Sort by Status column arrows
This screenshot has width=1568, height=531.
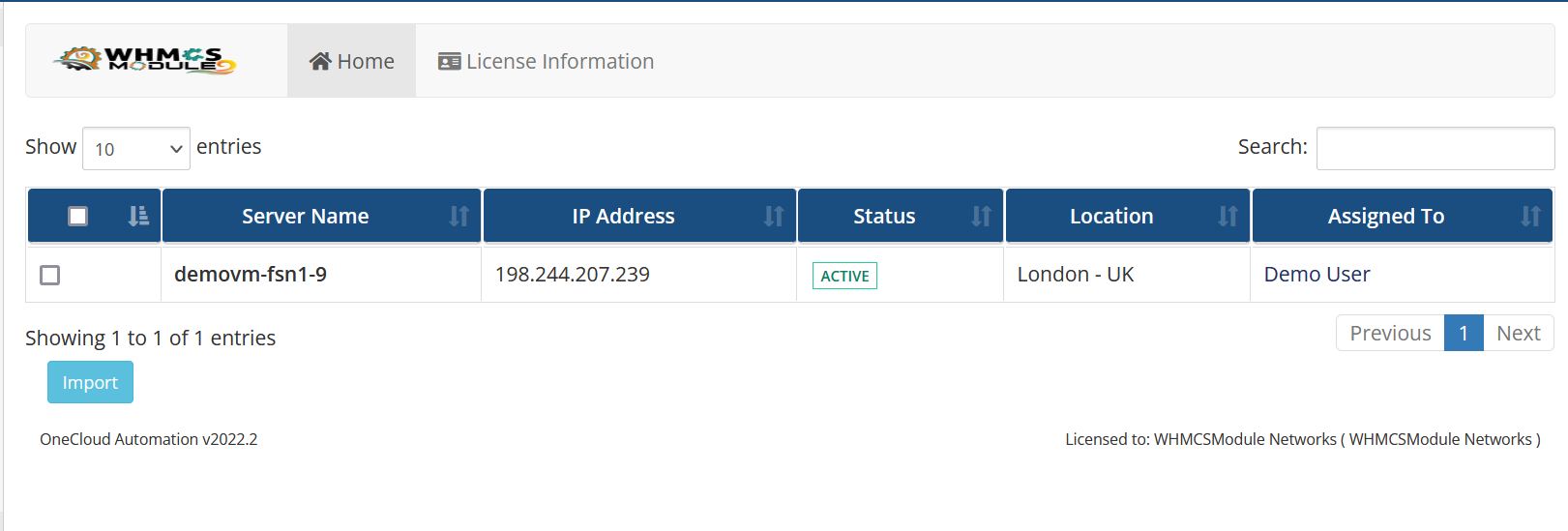click(x=981, y=216)
